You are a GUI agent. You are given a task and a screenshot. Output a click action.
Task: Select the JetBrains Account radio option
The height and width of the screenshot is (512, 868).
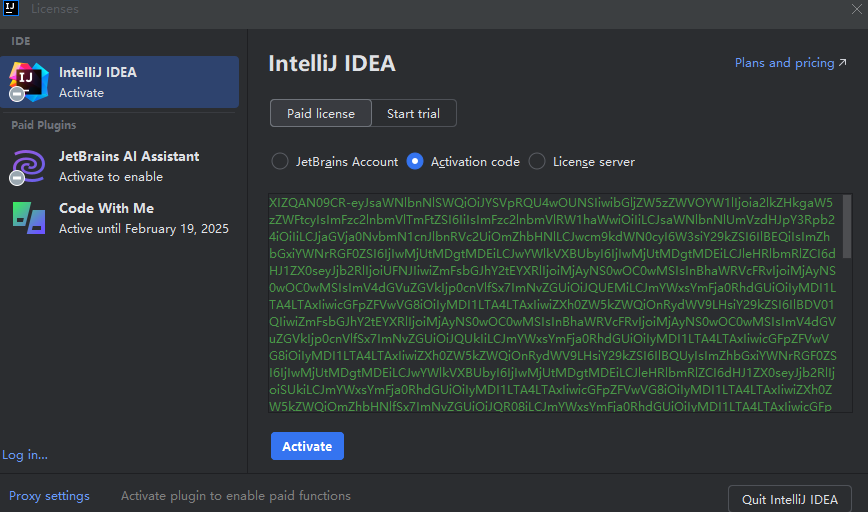(280, 161)
